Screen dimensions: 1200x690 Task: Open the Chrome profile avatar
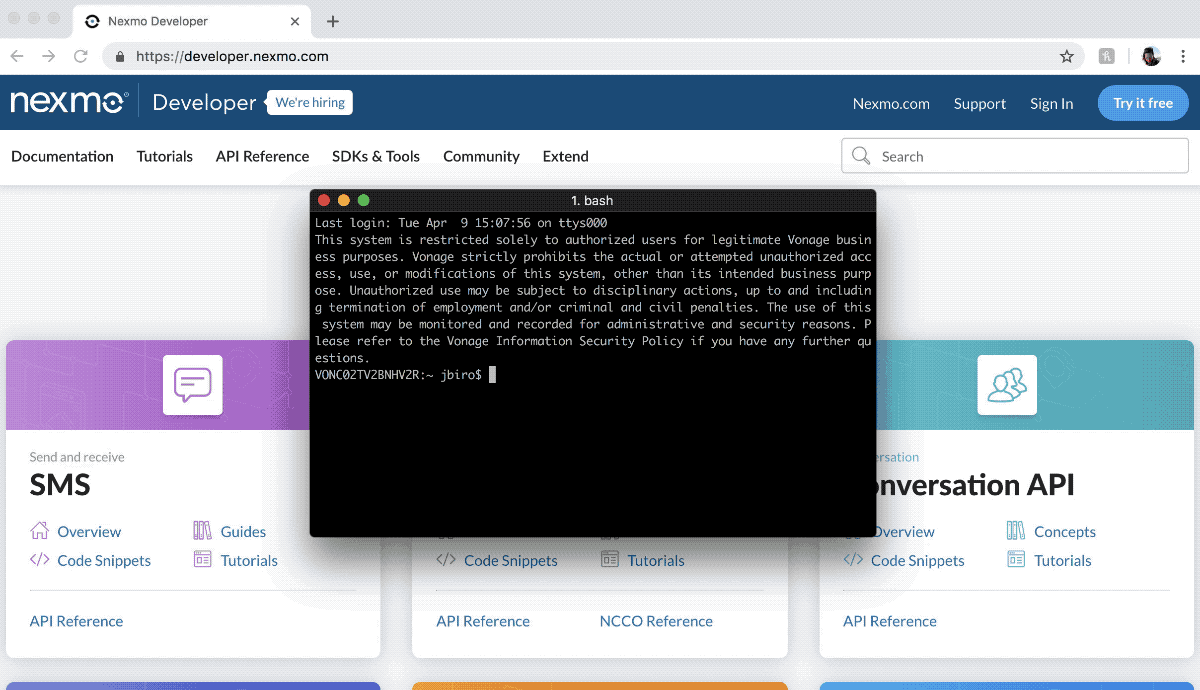pyautogui.click(x=1151, y=56)
